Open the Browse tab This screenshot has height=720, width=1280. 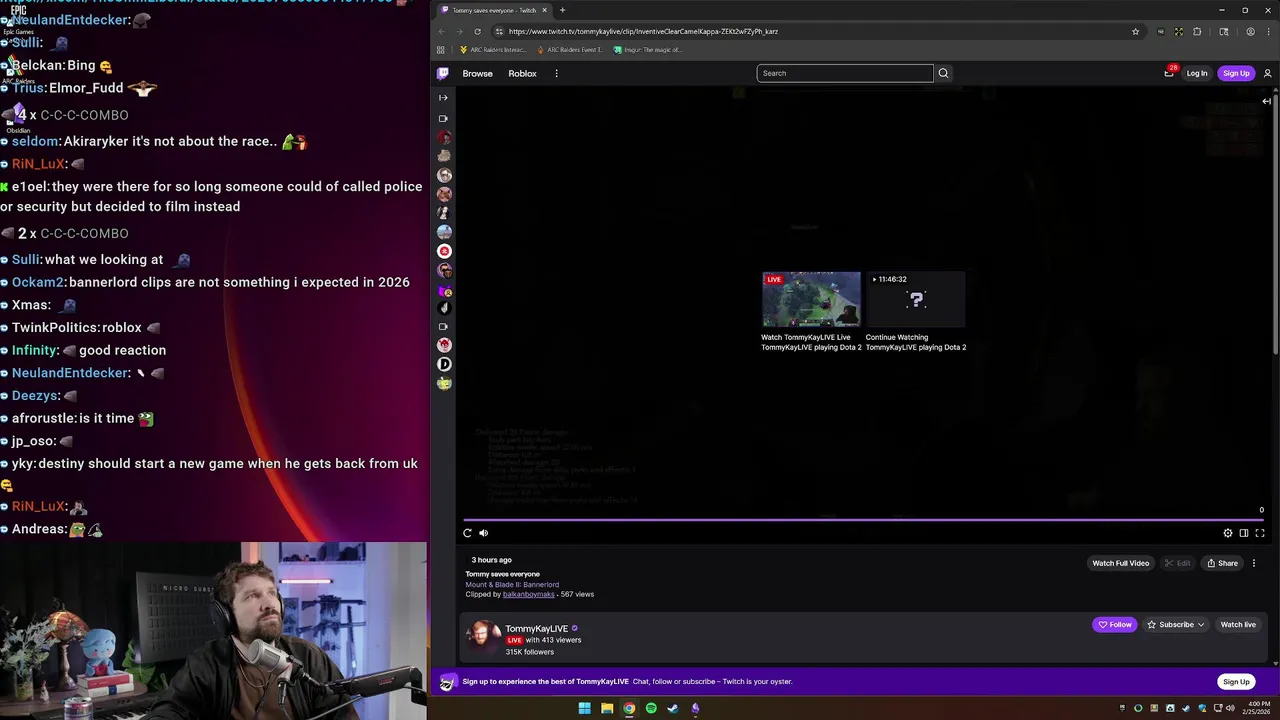pos(477,73)
